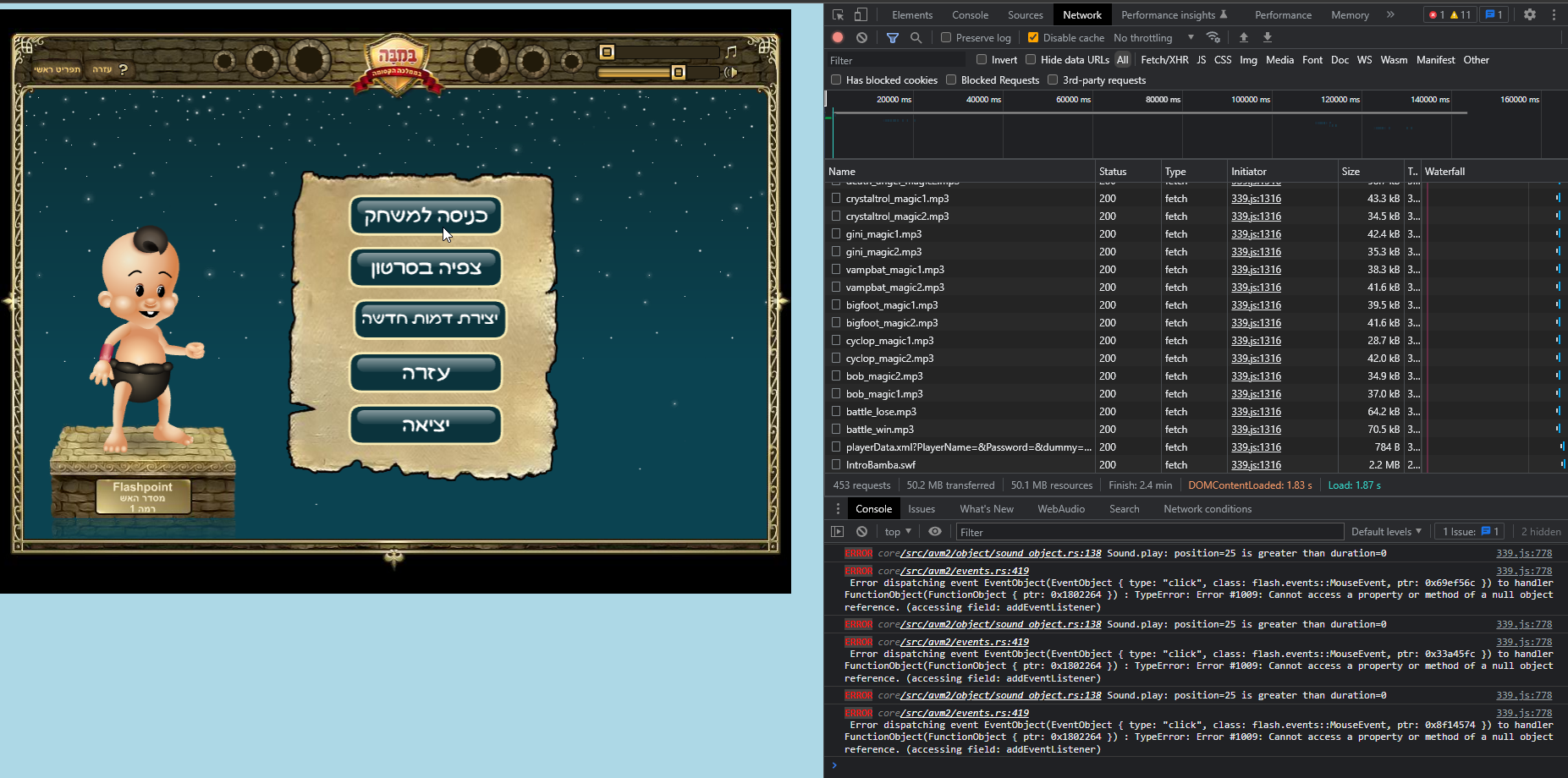
Task: Click the music note icon in the game
Action: click(x=729, y=51)
